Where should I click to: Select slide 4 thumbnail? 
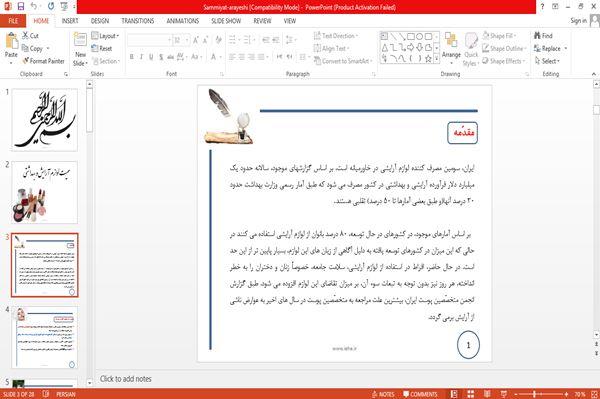pos(45,337)
